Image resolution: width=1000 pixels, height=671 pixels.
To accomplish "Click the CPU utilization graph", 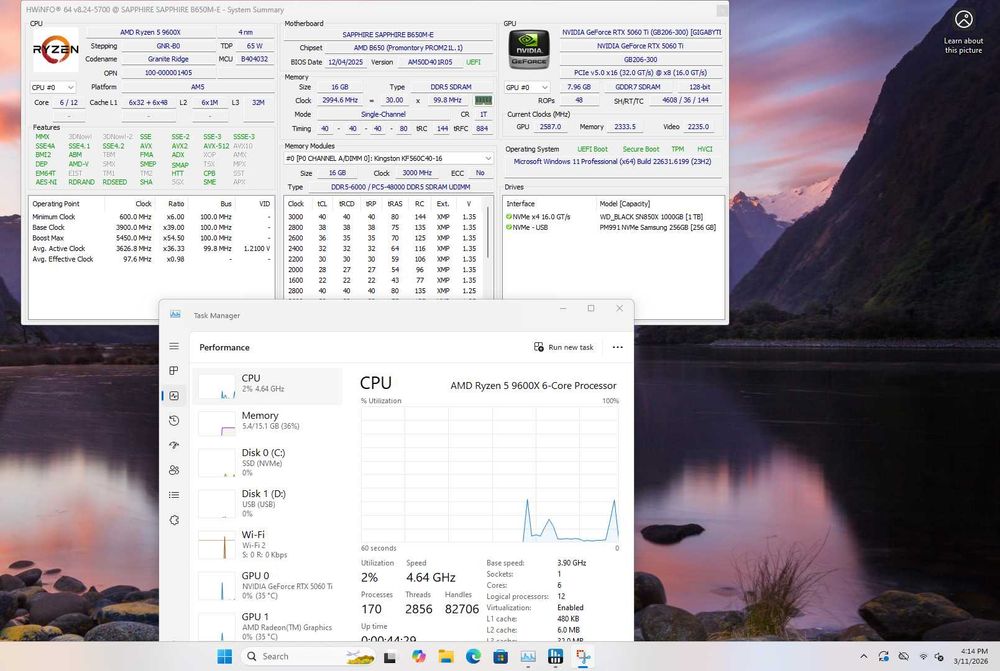I will click(490, 474).
